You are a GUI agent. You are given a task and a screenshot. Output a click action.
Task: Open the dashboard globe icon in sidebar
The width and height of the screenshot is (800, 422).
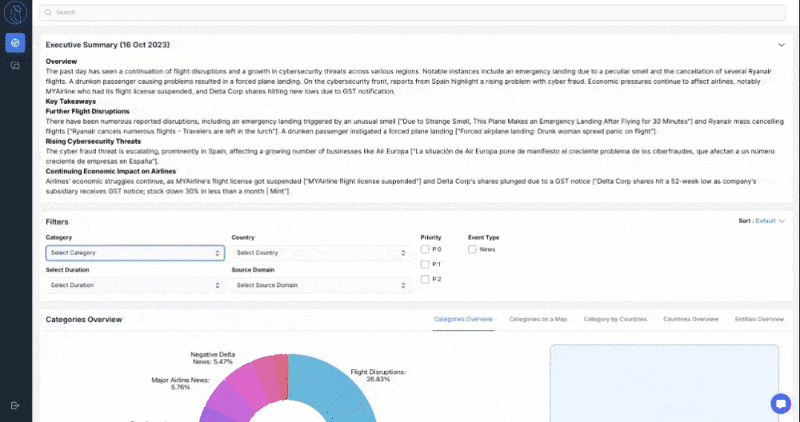point(15,43)
